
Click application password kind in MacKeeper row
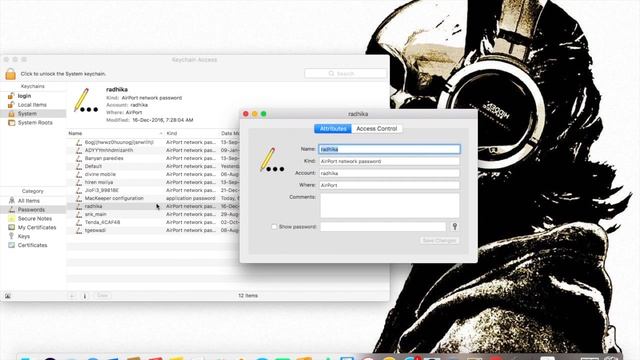[190, 198]
